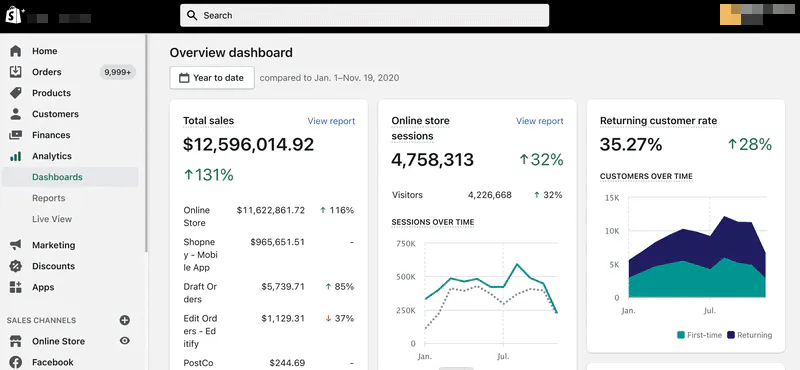Click Online store sessions card title
800x370 pixels.
(420, 129)
